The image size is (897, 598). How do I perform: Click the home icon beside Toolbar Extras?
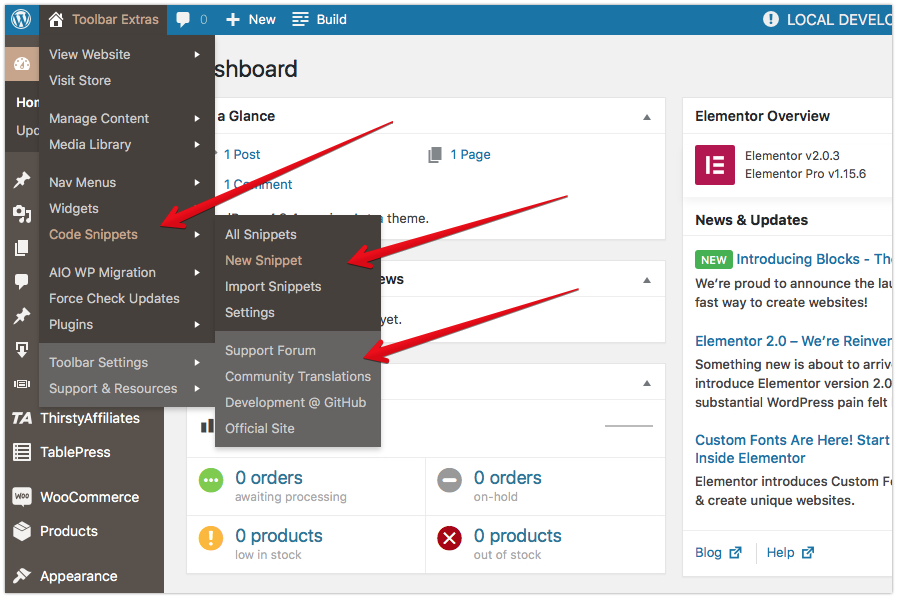tap(55, 19)
